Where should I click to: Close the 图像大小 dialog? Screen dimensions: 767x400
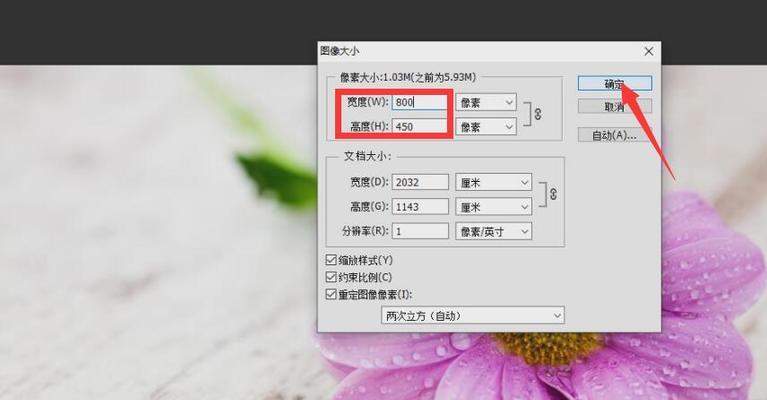pos(649,51)
